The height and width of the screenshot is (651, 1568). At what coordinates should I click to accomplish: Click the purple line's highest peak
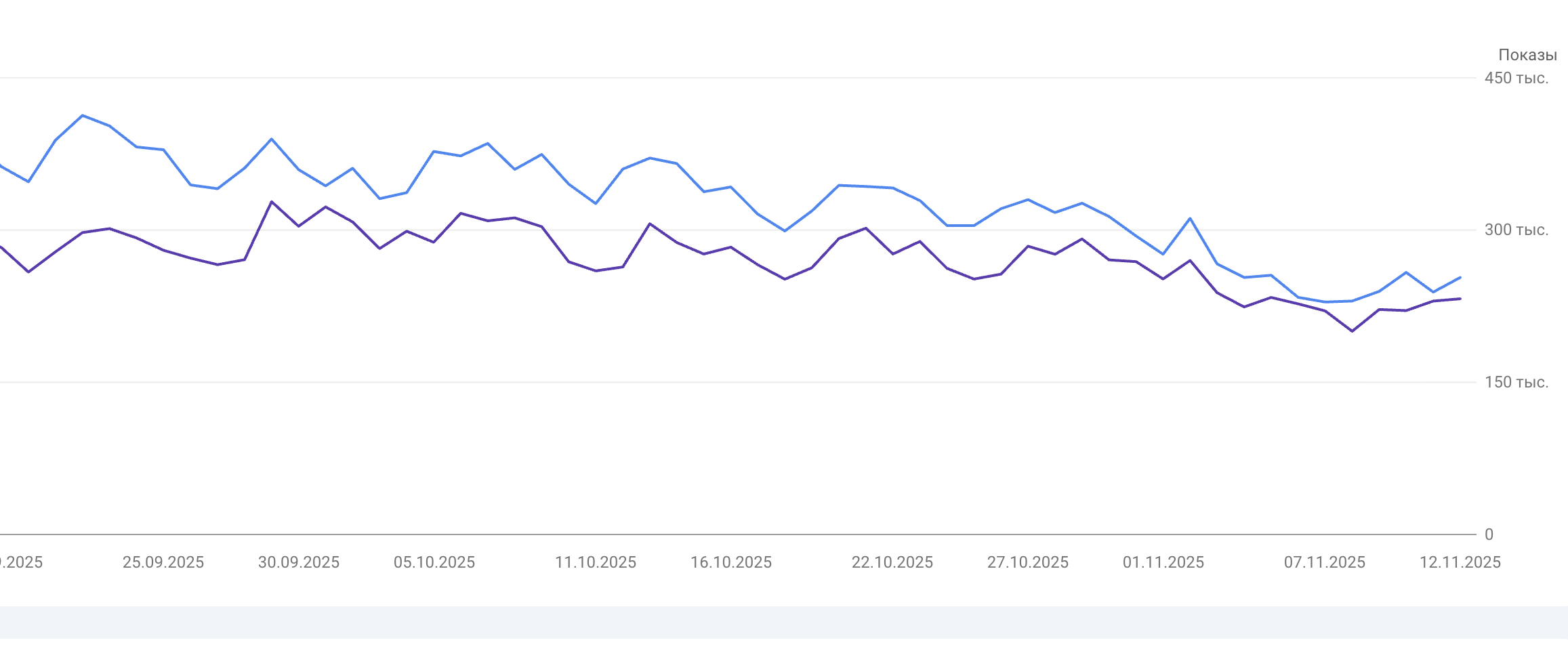272,202
